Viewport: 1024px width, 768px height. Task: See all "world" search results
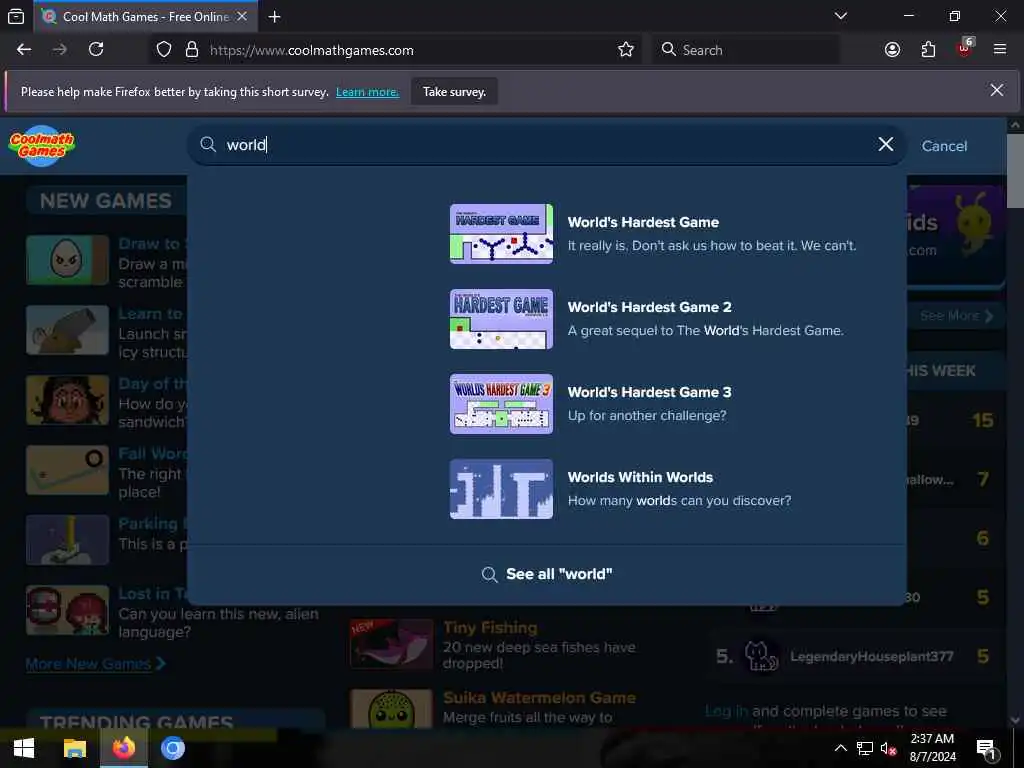pos(547,574)
